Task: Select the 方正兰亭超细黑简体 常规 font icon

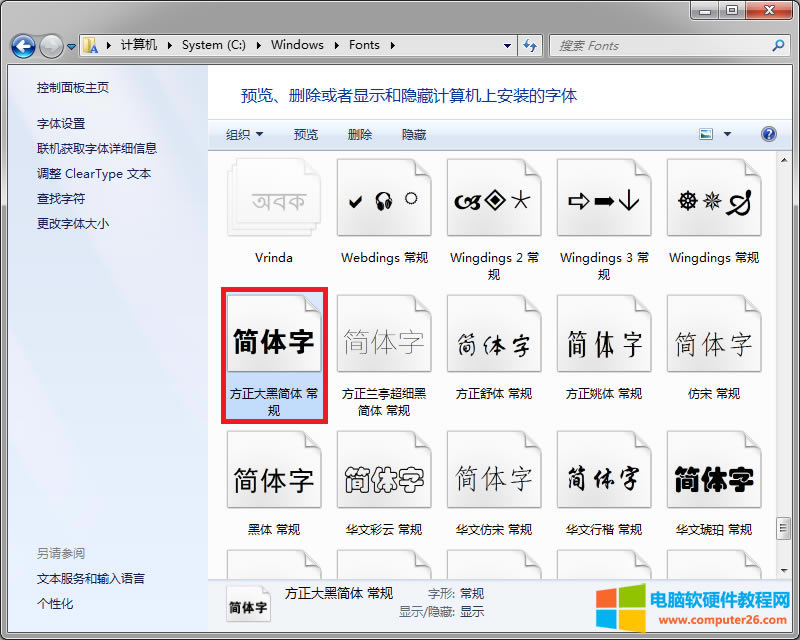Action: pos(384,334)
